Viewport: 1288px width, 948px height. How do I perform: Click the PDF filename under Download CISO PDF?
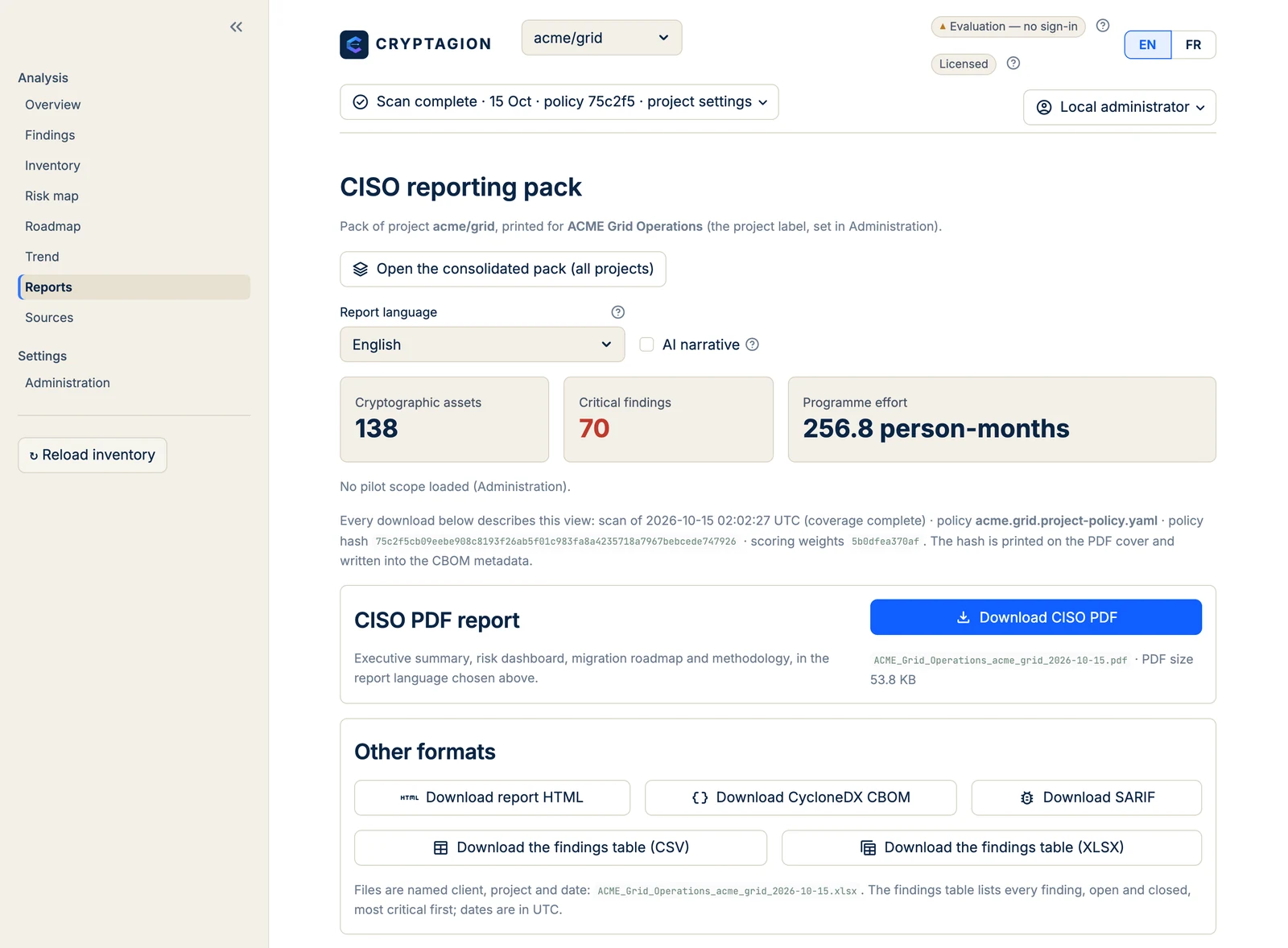tap(1000, 660)
